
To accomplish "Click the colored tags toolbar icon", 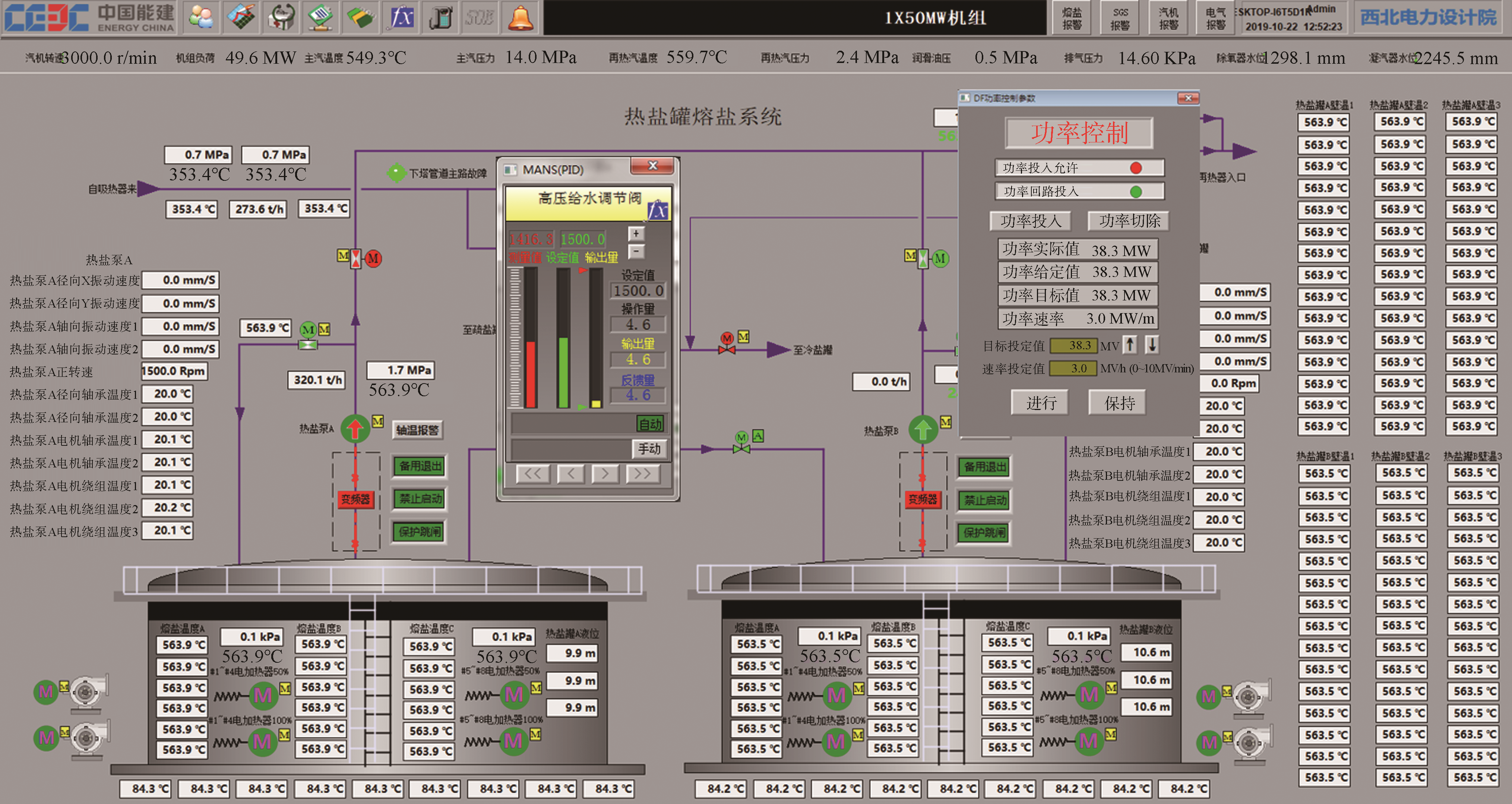I will pyautogui.click(x=361, y=18).
